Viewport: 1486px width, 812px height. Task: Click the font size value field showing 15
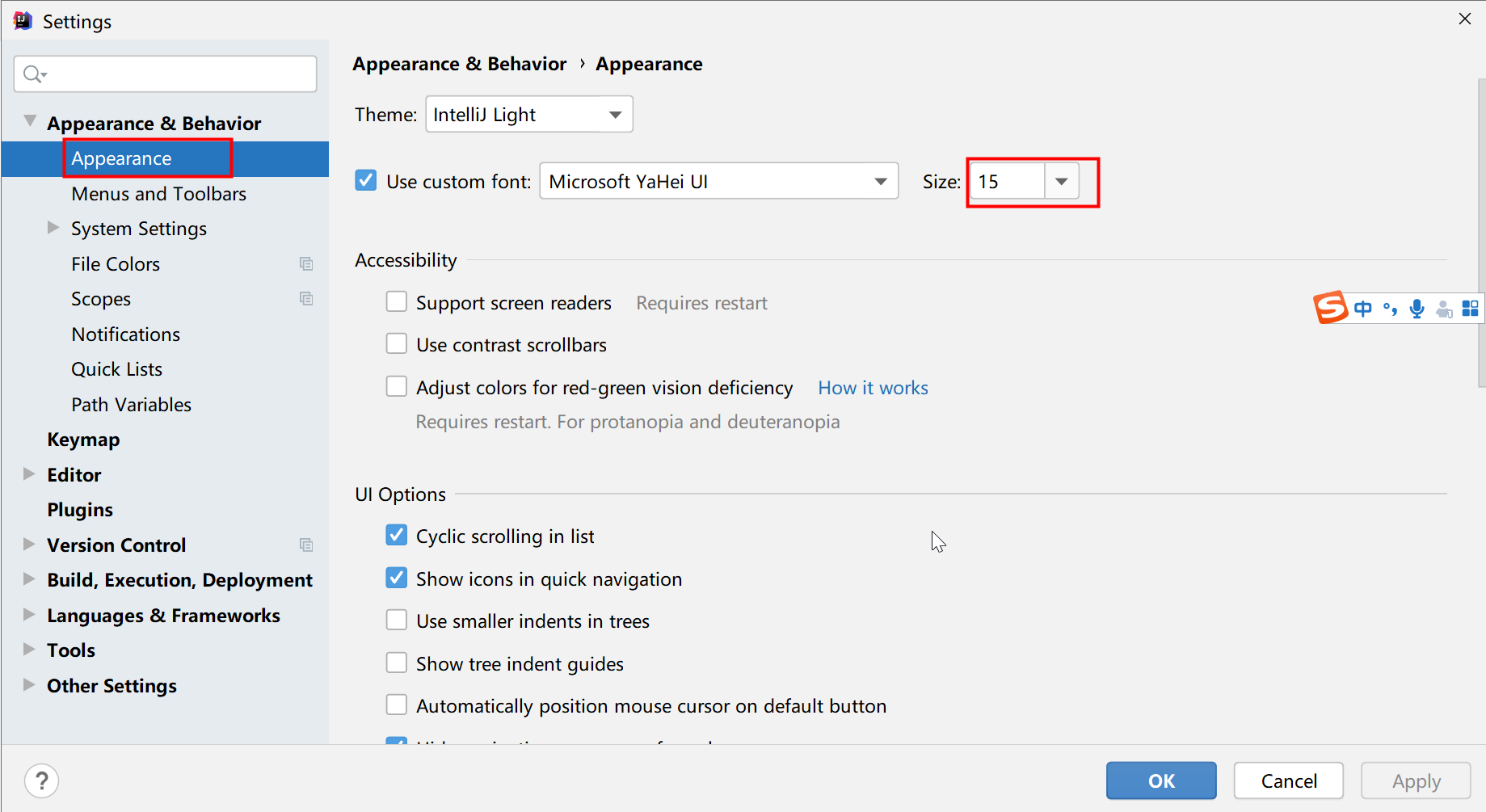click(x=1008, y=181)
